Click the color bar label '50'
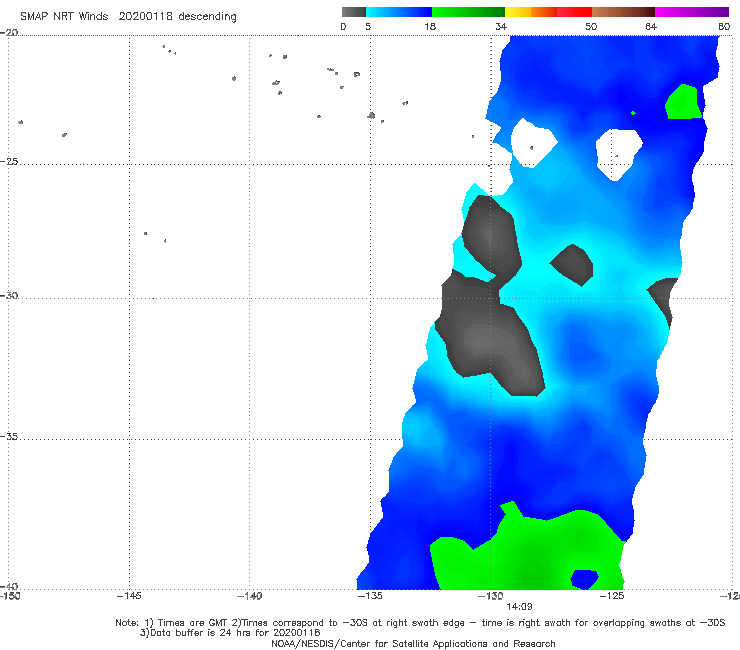740x650 pixels. (591, 26)
